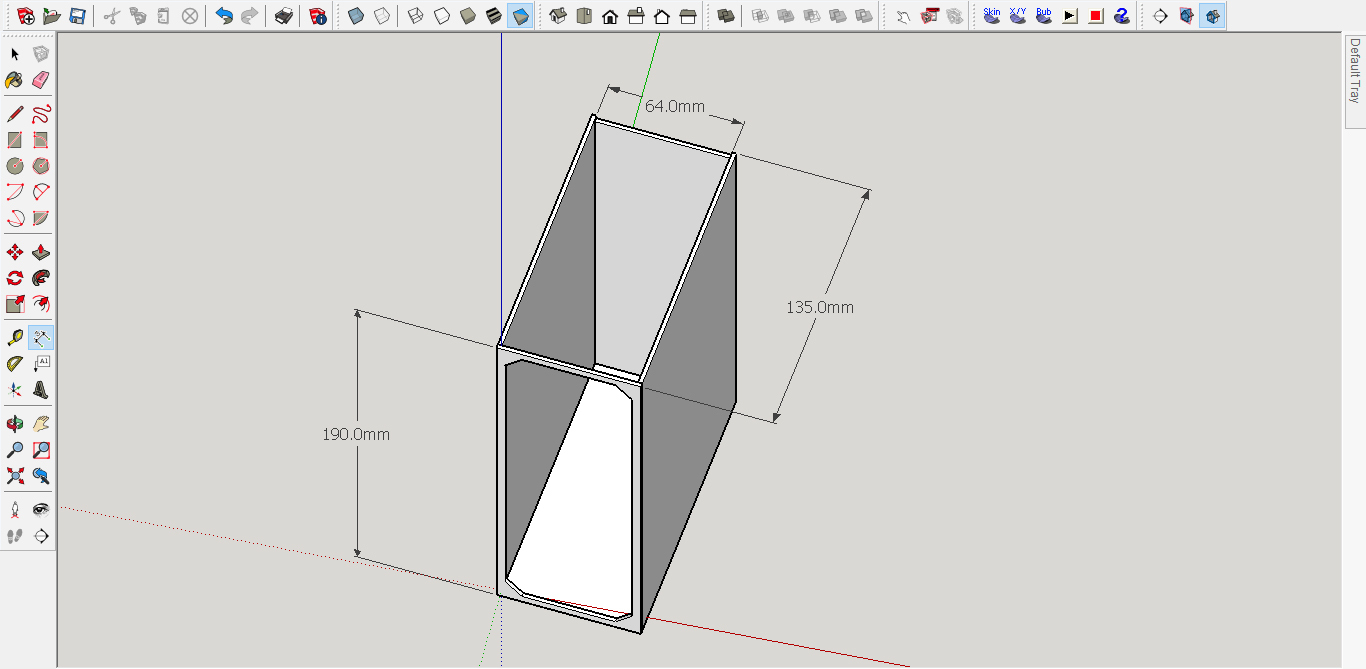Pick the 3D Text tool

coord(41,390)
